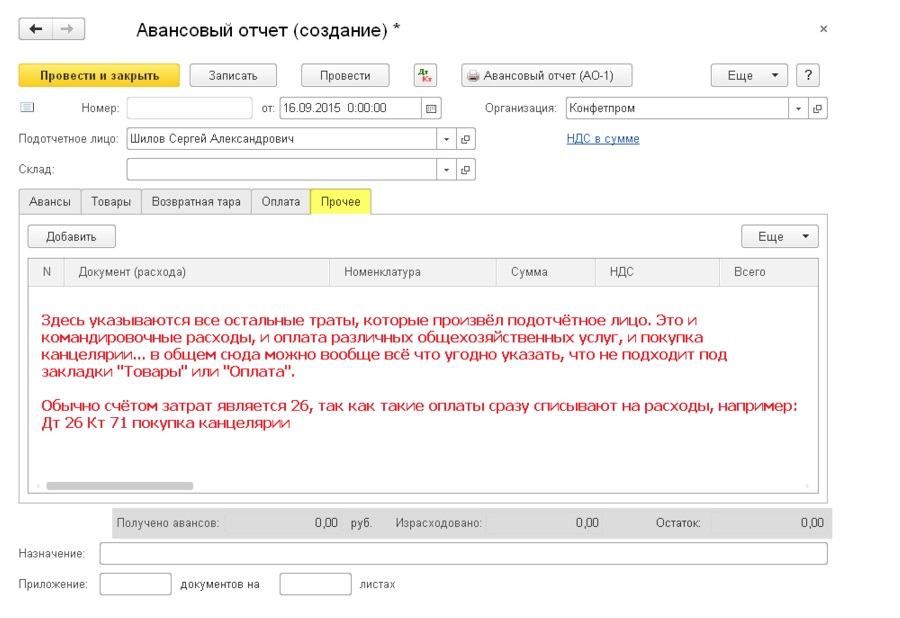
Task: Switch to the Оплата tab
Action: (x=281, y=202)
